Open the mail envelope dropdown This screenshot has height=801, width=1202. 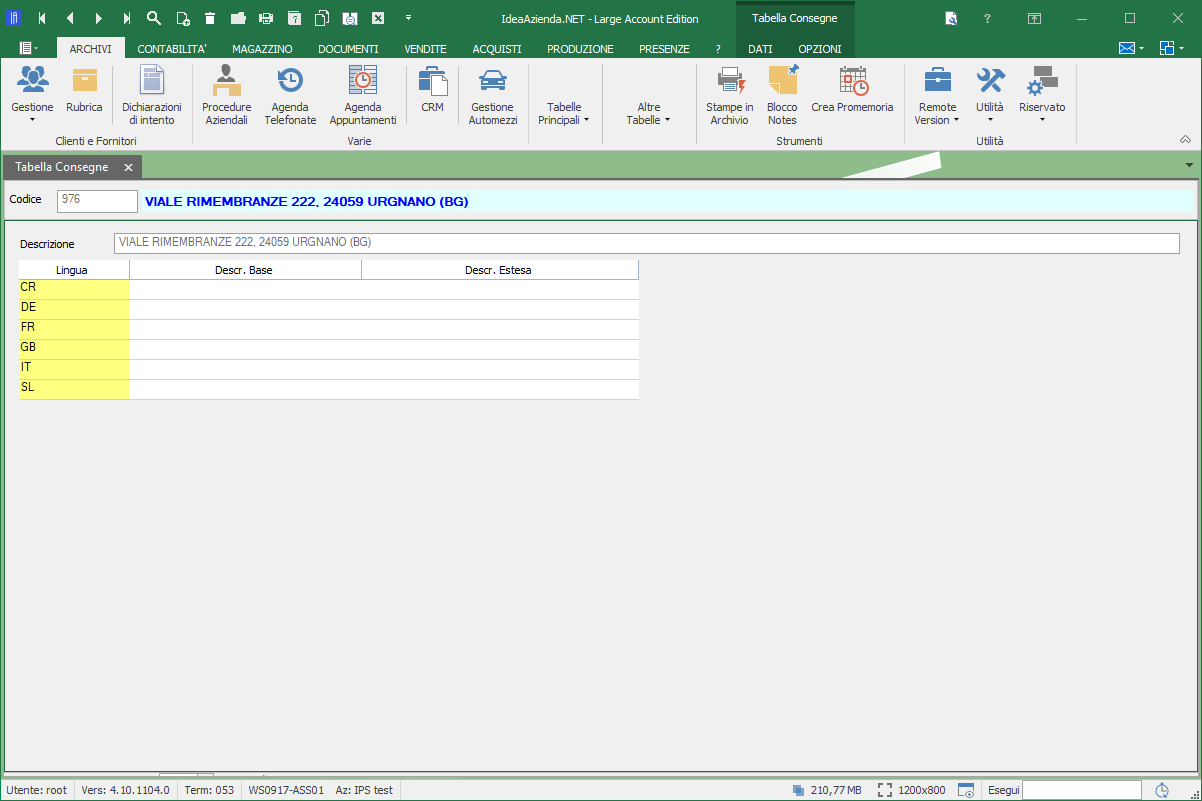pos(1131,48)
